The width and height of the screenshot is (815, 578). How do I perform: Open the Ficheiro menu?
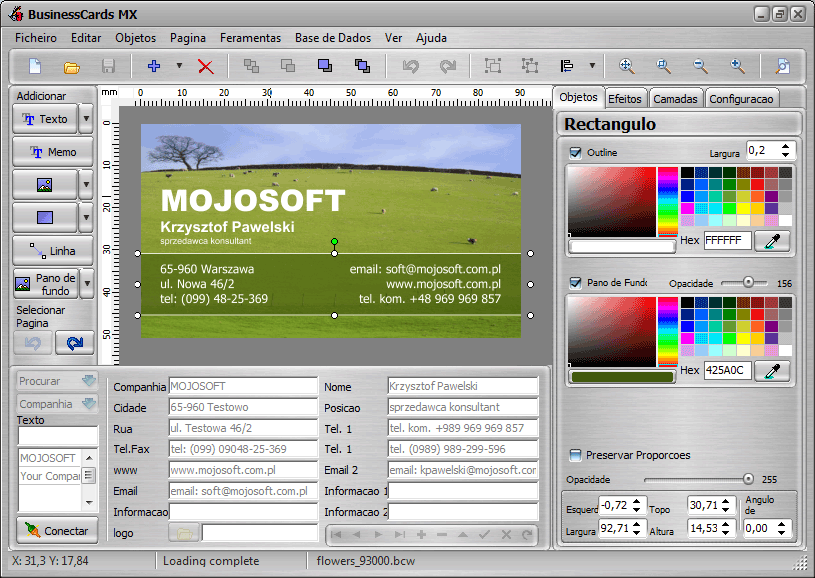pyautogui.click(x=36, y=38)
